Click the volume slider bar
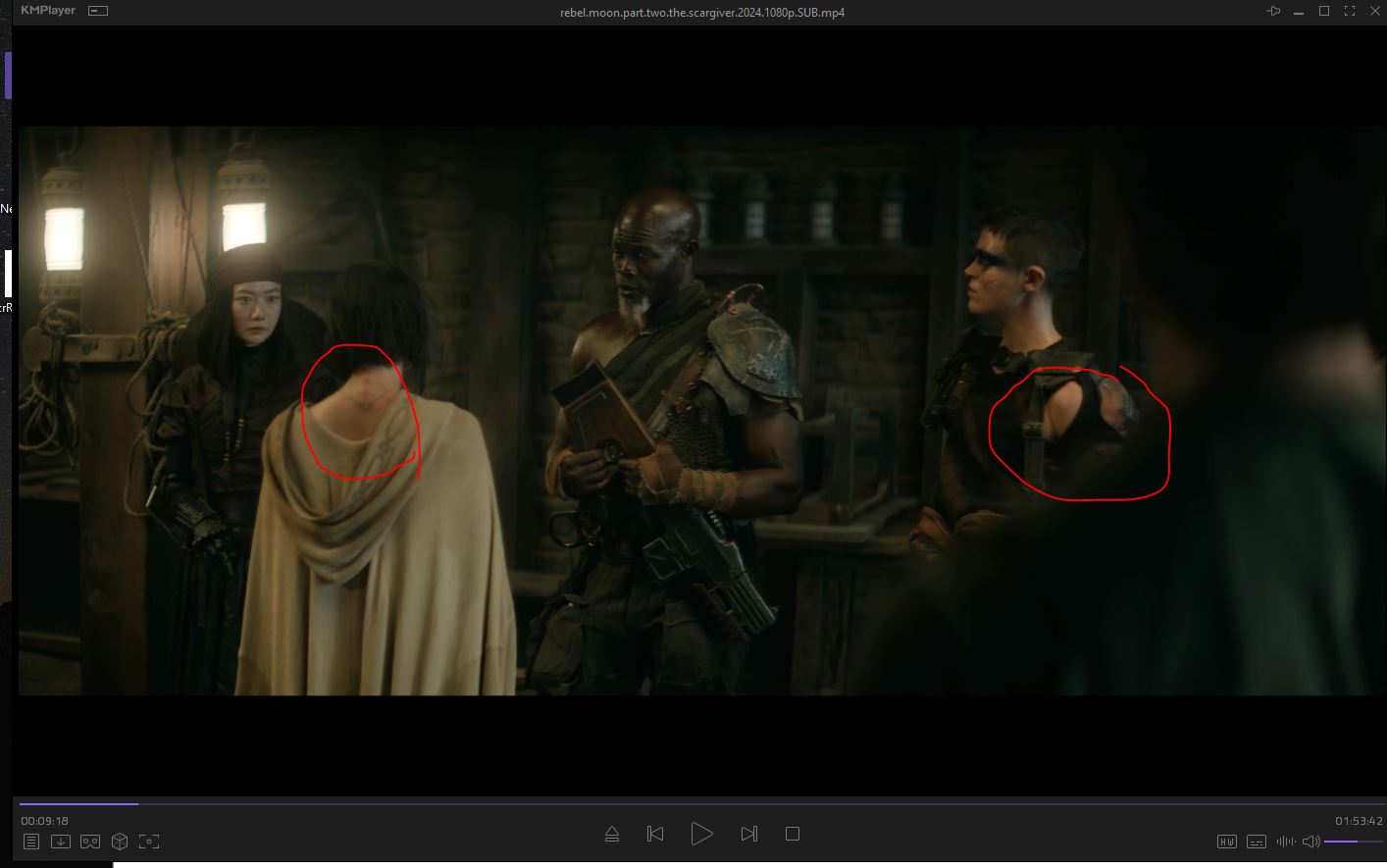1387x868 pixels. pyautogui.click(x=1352, y=842)
